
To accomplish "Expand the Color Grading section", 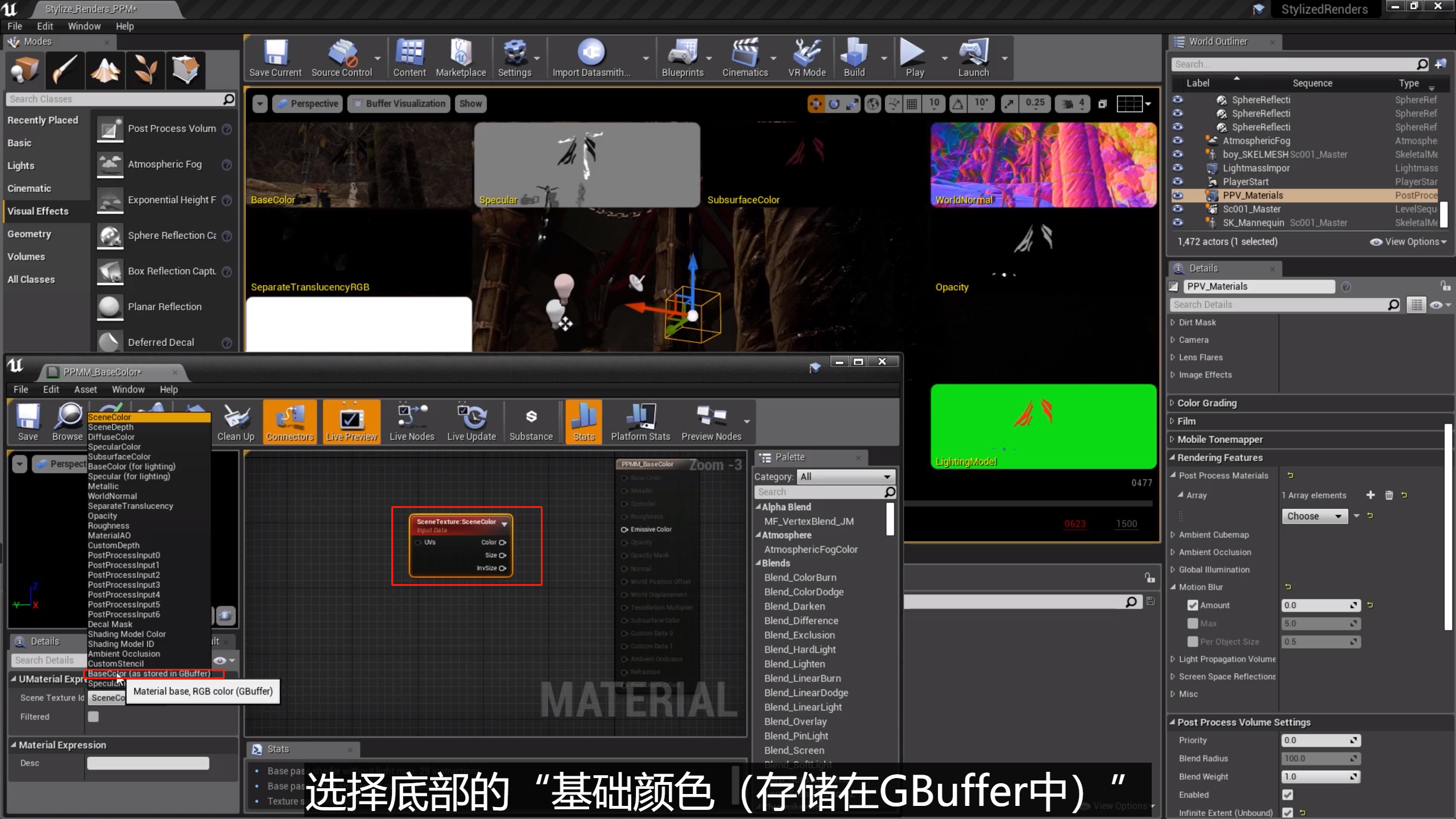I will pyautogui.click(x=1206, y=403).
